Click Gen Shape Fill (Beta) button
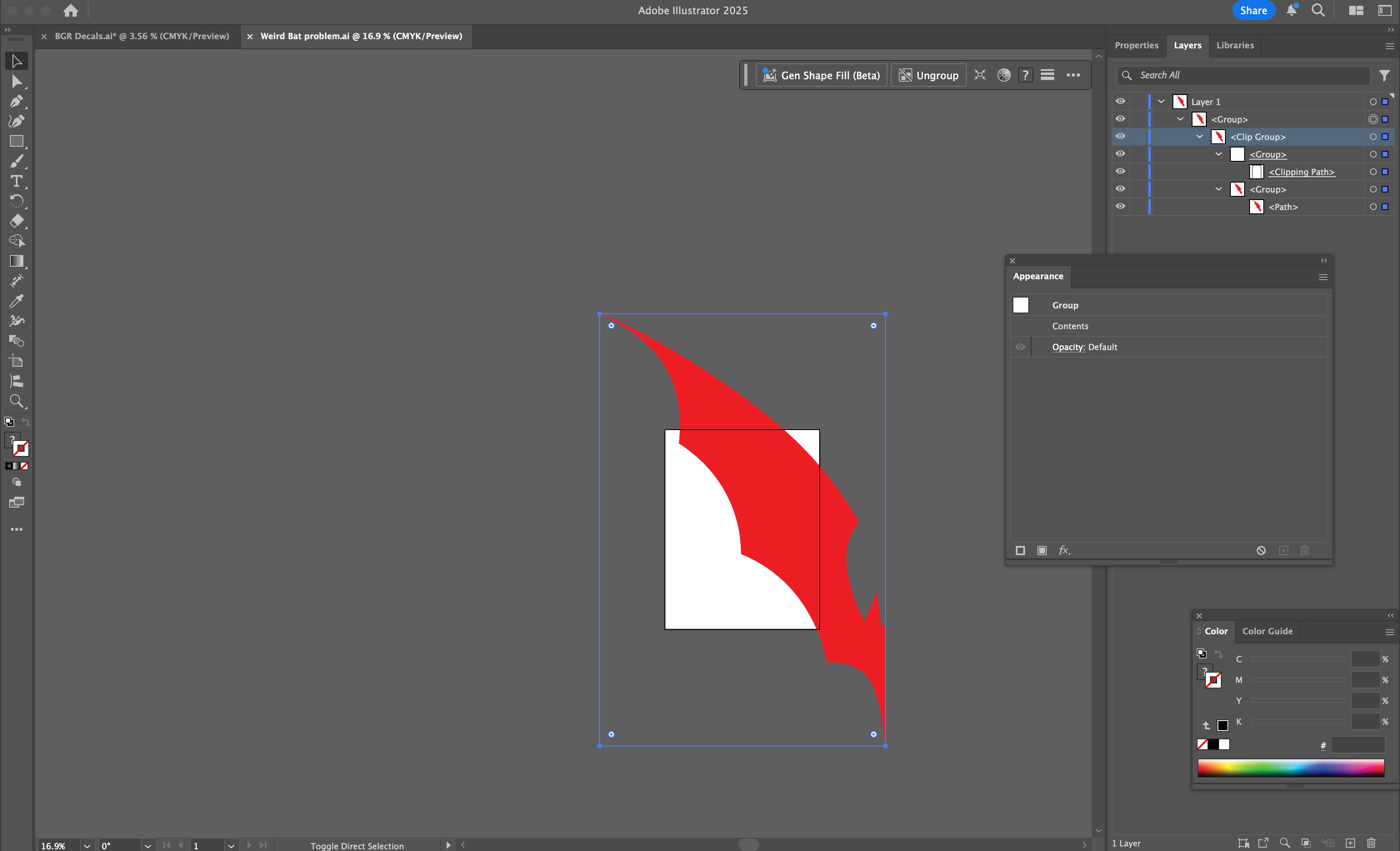 point(821,75)
